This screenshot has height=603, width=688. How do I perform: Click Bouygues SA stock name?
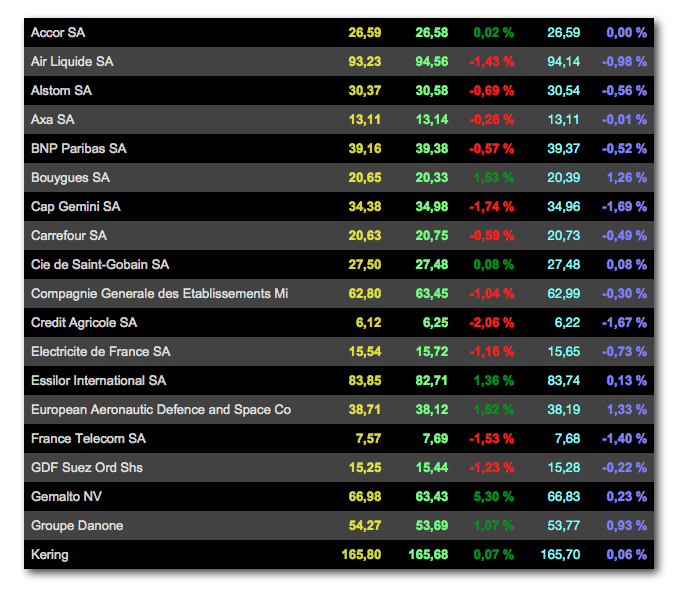71,177
